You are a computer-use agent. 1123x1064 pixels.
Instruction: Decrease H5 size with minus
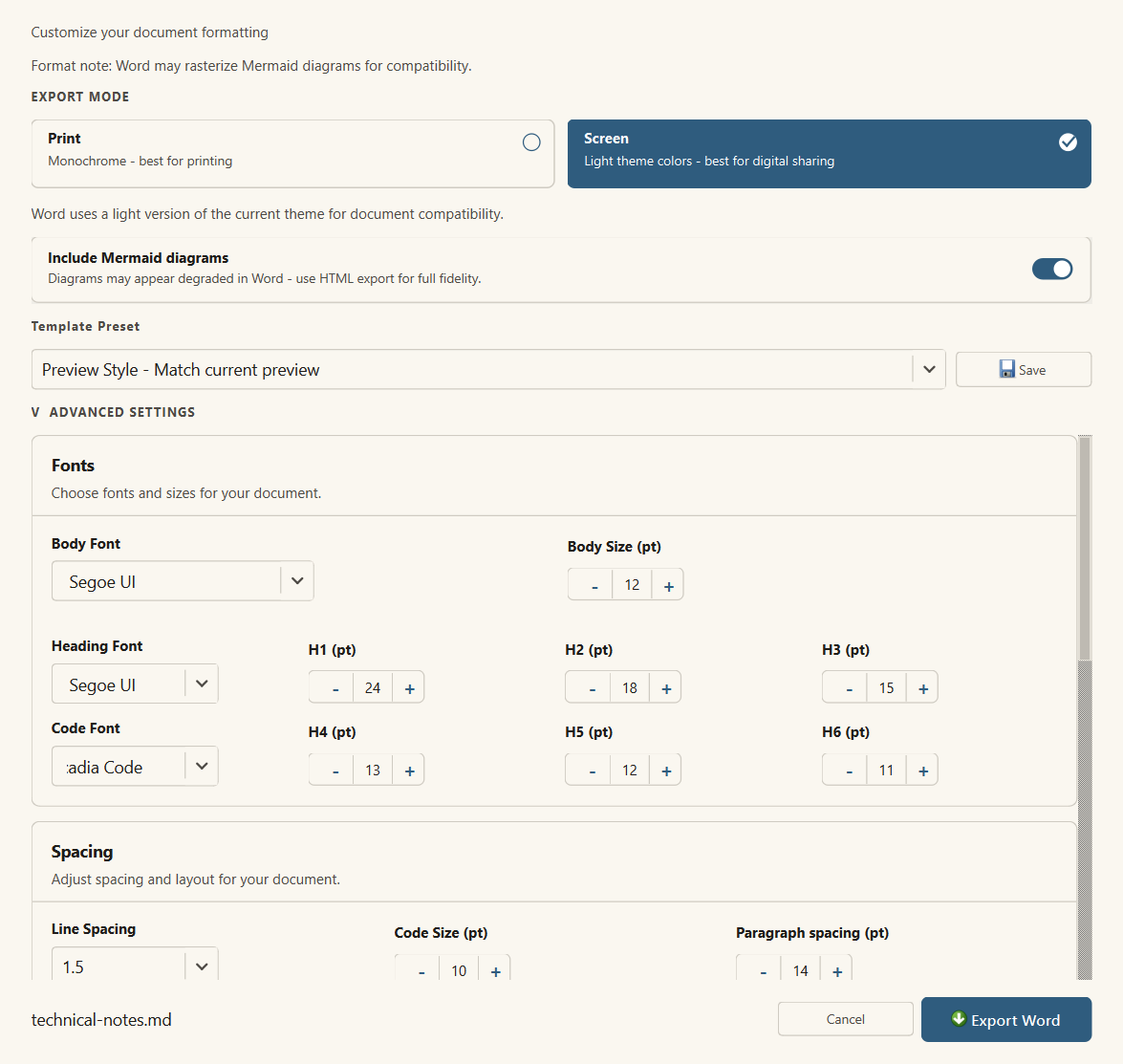[x=588, y=771]
